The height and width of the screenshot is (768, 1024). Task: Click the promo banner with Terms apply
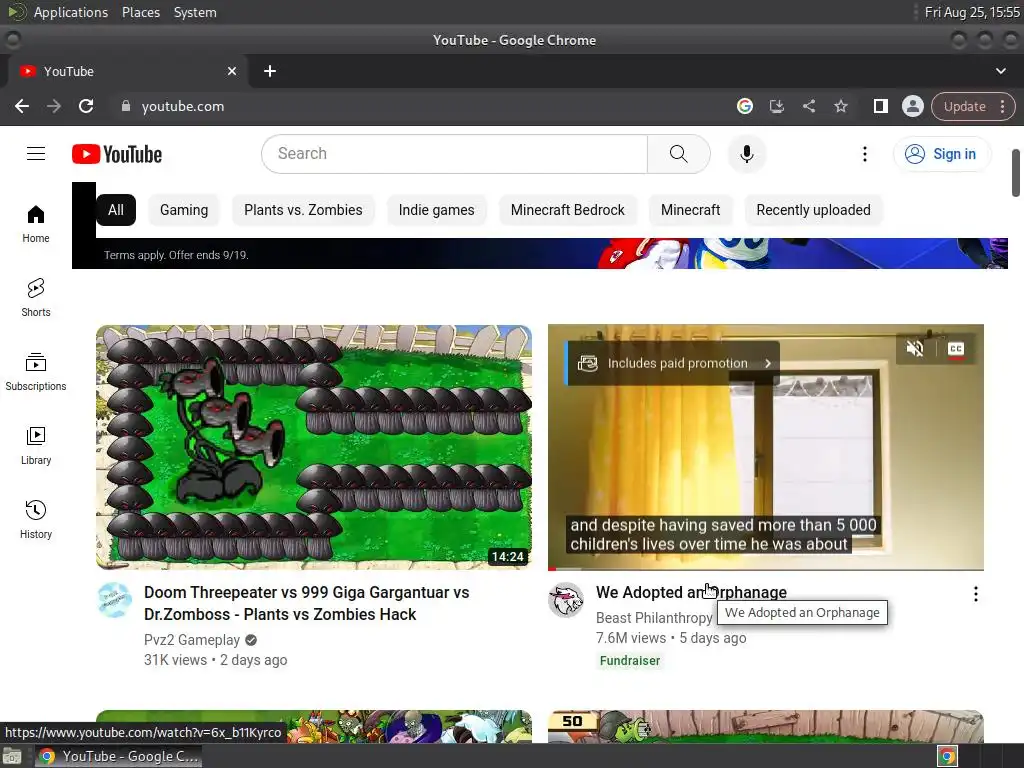[x=539, y=253]
